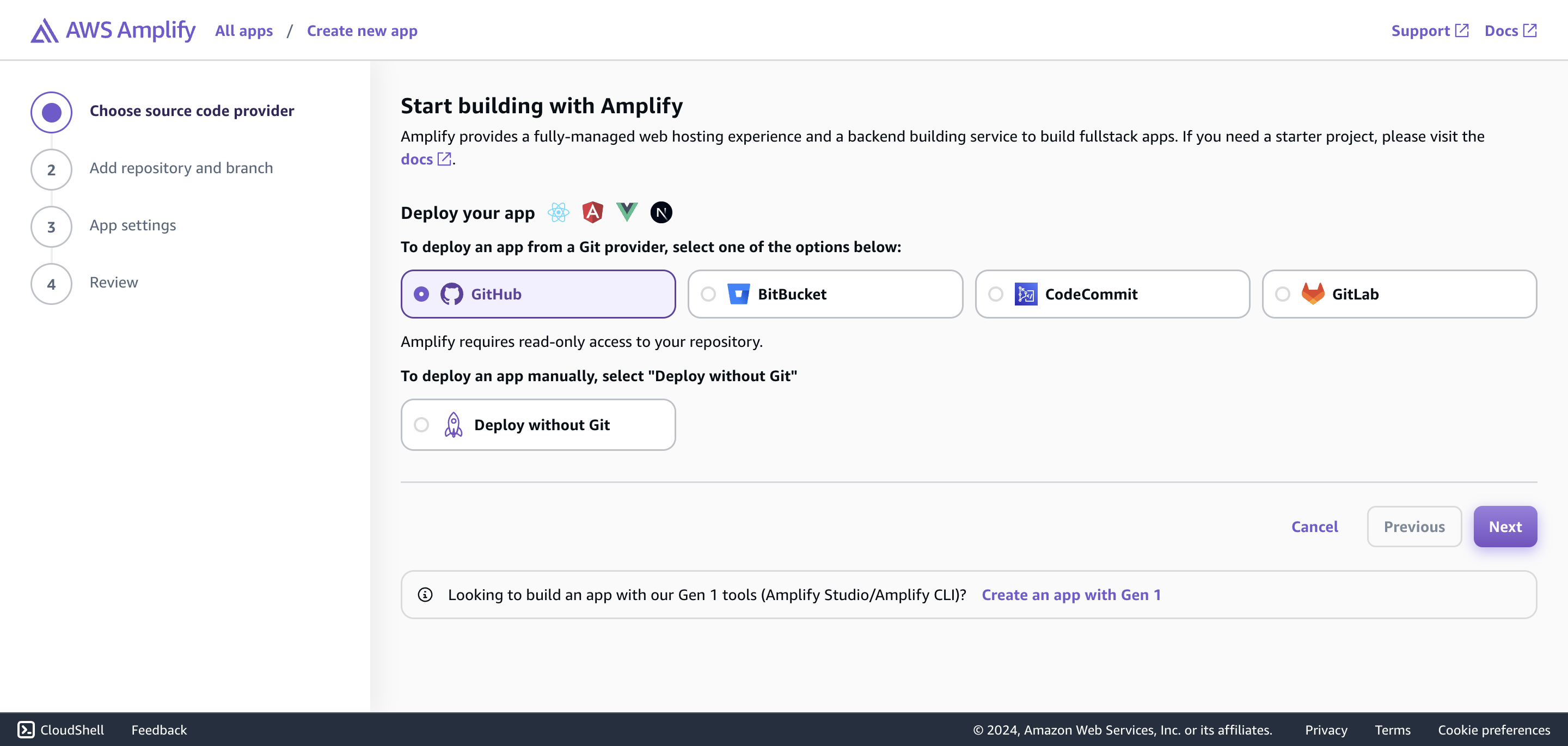Click the step 4 number circle
This screenshot has height=746, width=1568.
(52, 284)
